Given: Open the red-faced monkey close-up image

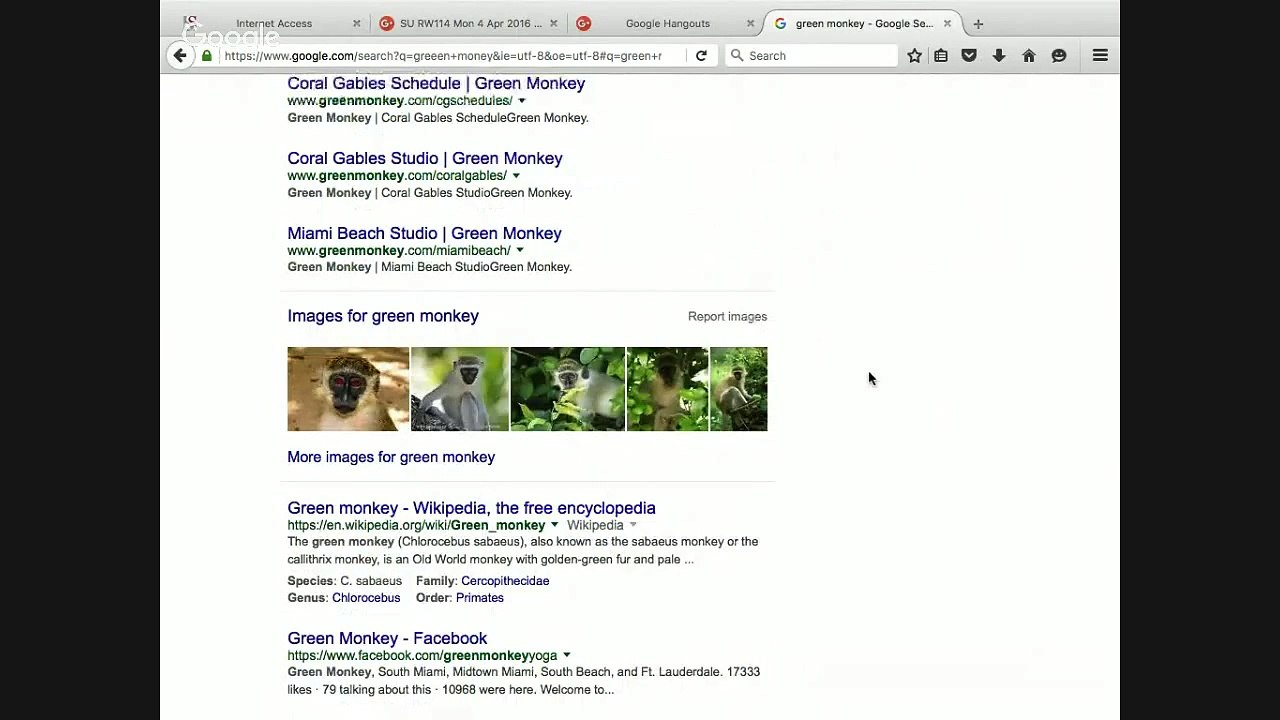Looking at the screenshot, I should coord(348,389).
